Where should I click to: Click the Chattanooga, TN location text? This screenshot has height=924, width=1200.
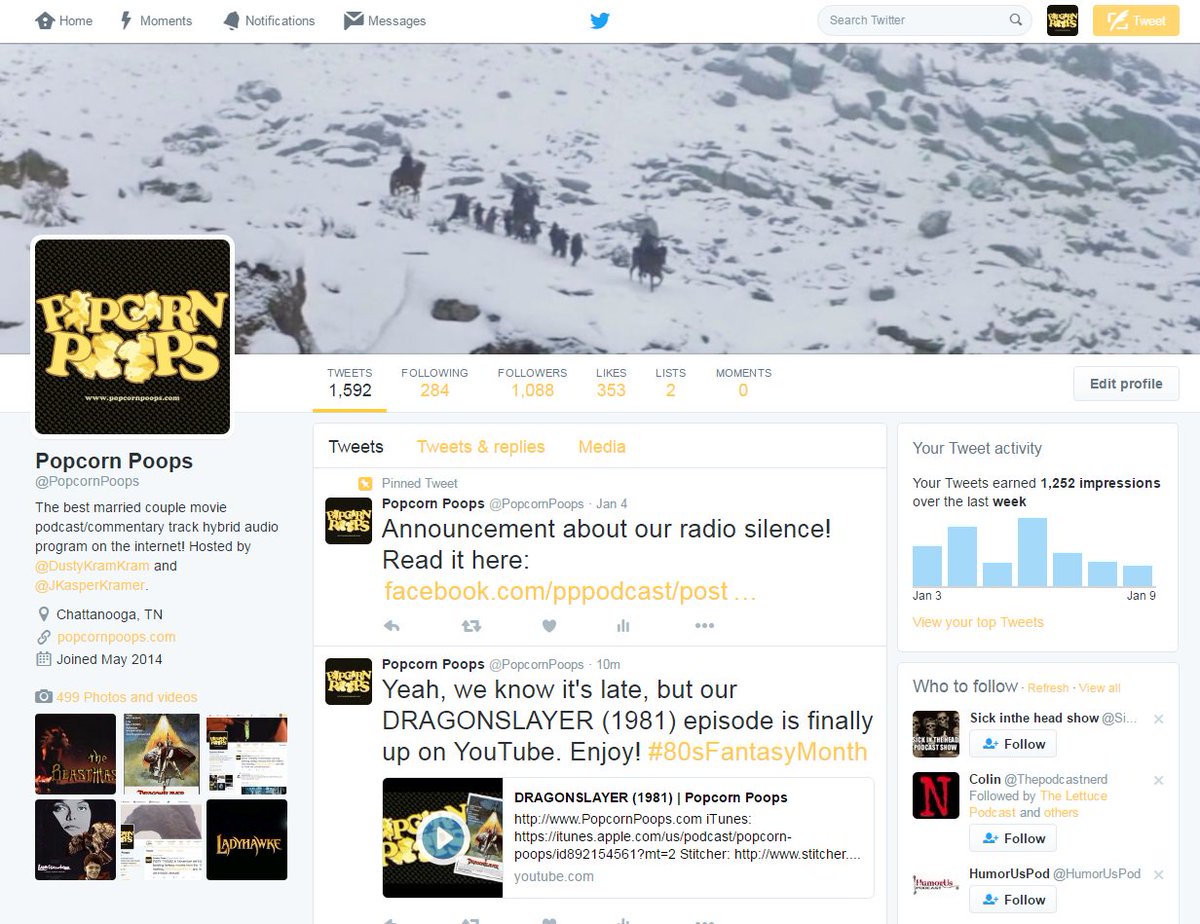(109, 614)
